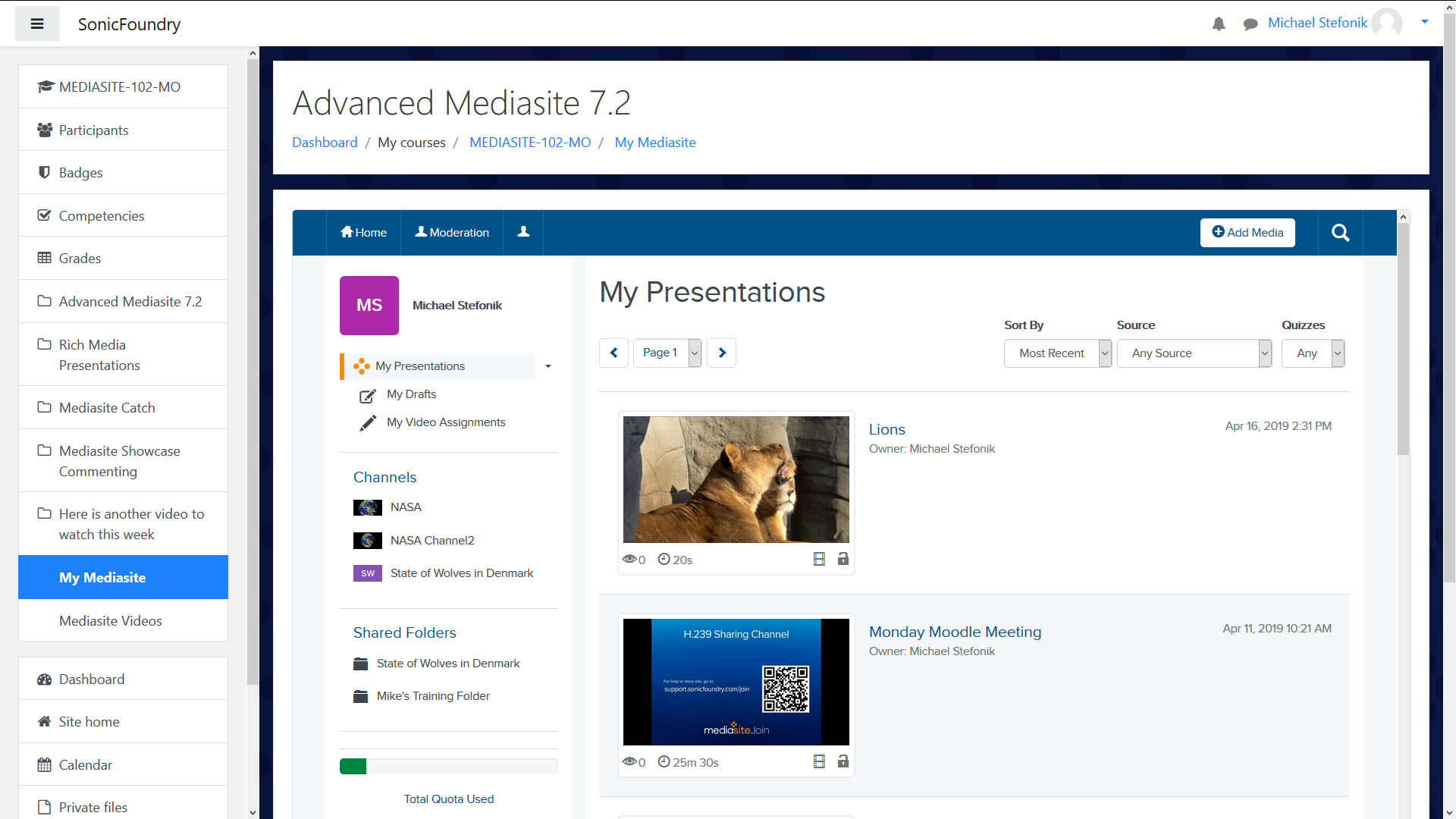The image size is (1456, 819).
Task: Click the My Drafts edit icon
Action: pyautogui.click(x=368, y=395)
